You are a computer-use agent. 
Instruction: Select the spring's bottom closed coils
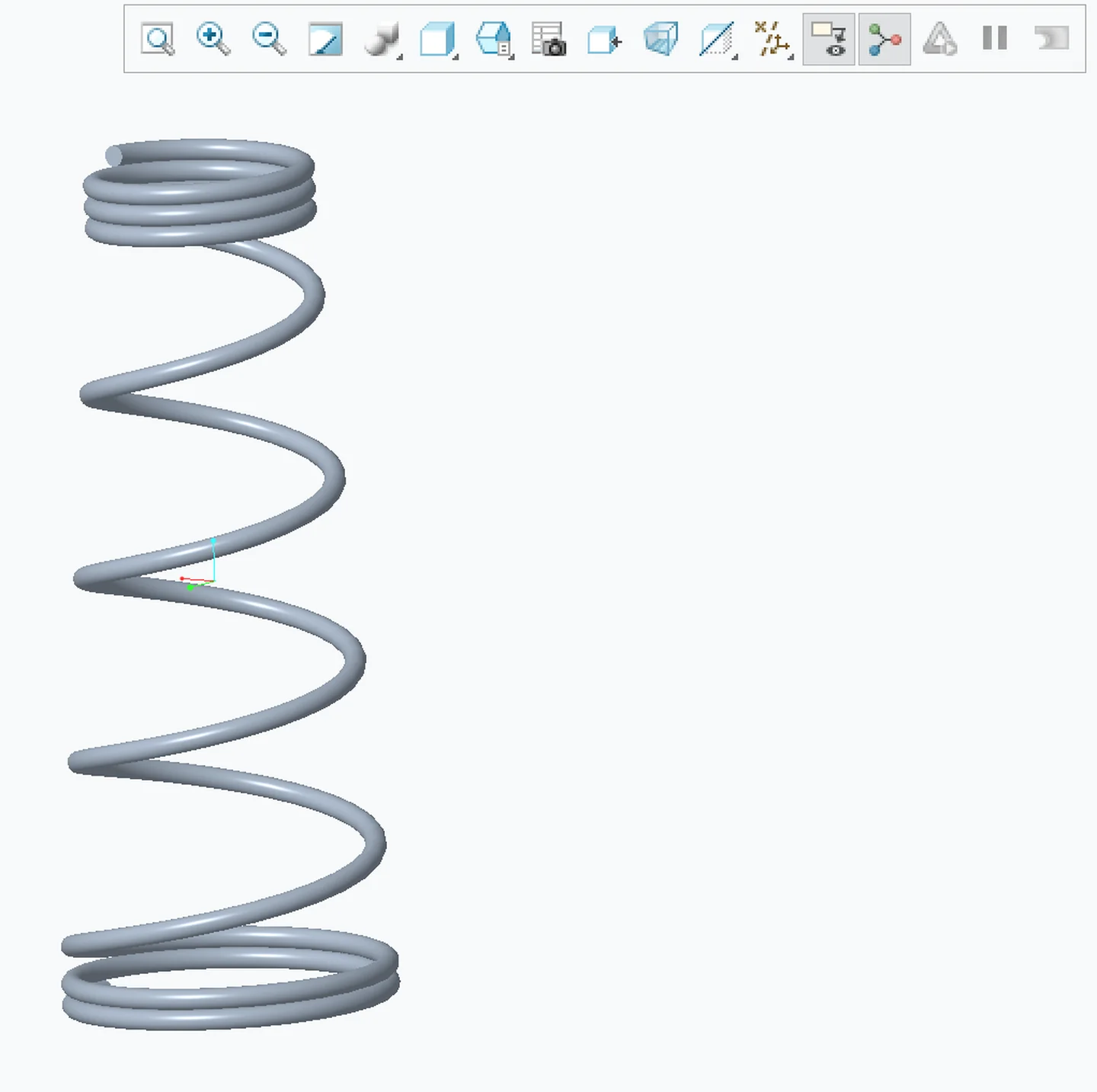(230, 978)
